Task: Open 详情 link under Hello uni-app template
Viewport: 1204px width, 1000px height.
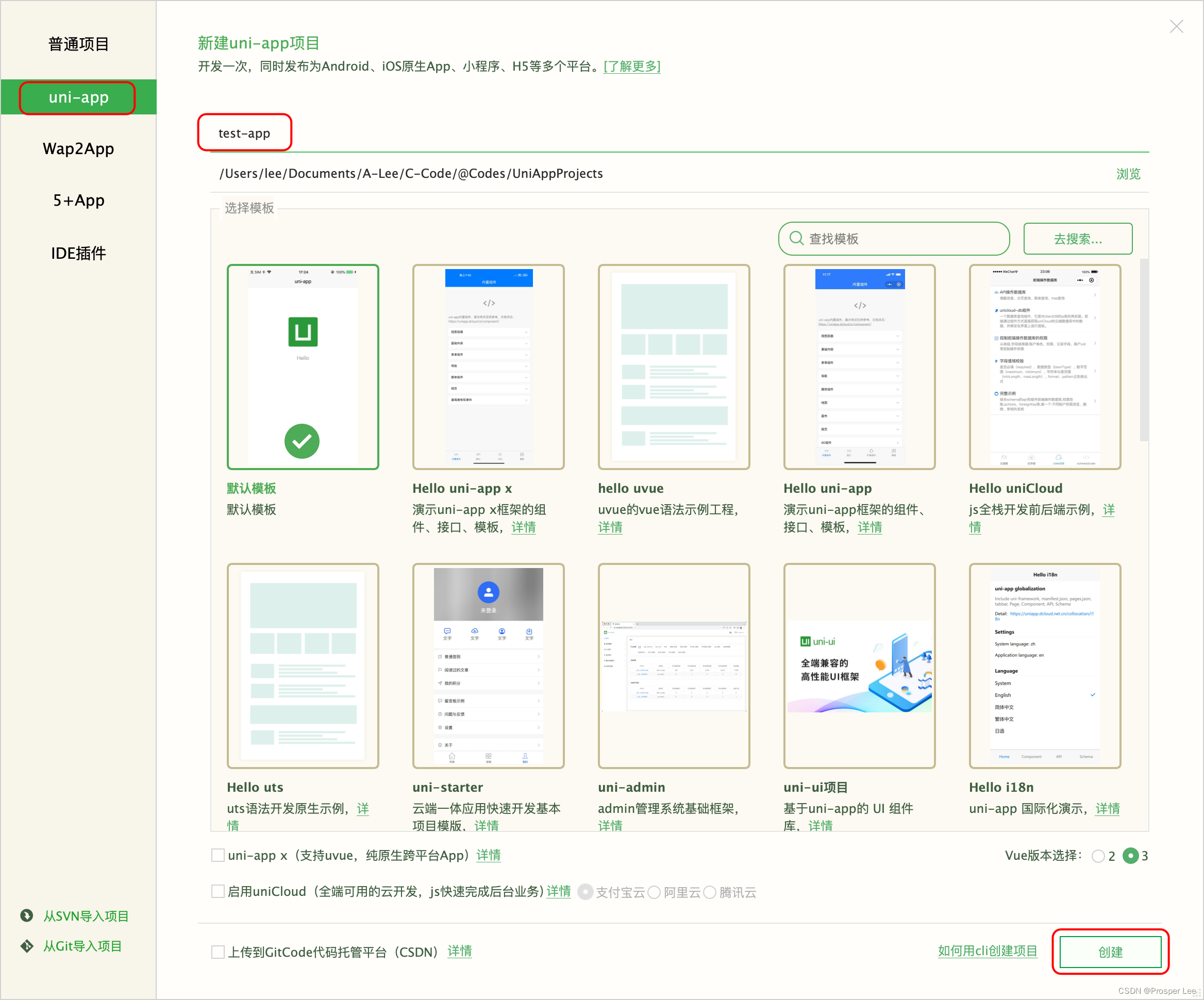Action: point(869,527)
